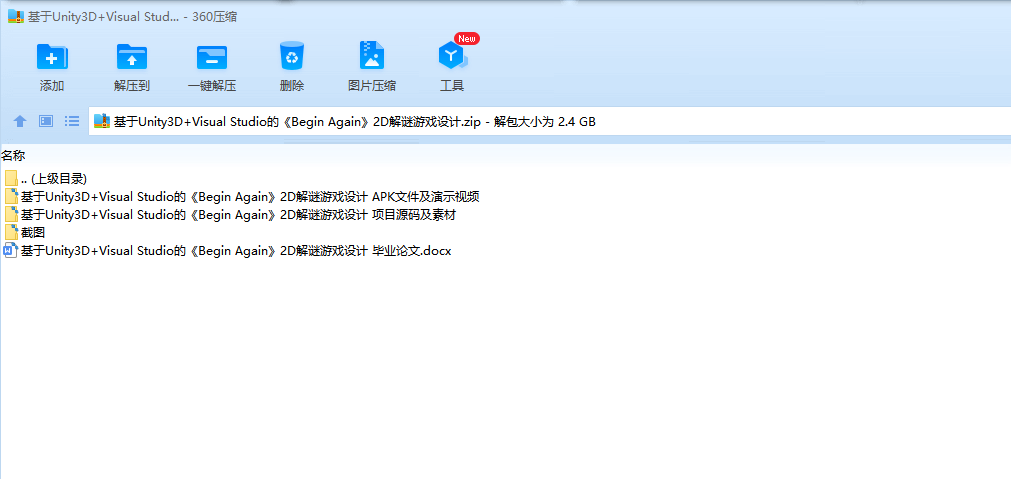Click the docx file icon of 毕业论文
This screenshot has width=1011, height=479.
(x=10, y=251)
